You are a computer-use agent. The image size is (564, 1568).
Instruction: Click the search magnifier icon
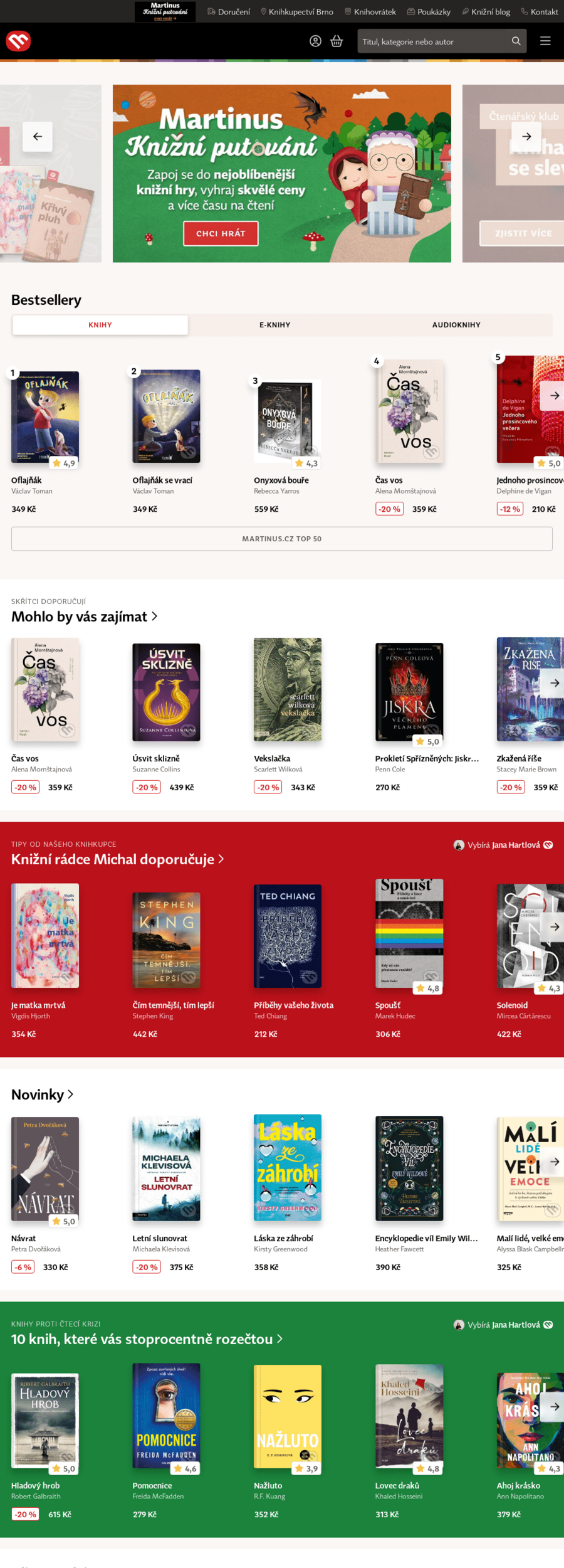click(516, 41)
